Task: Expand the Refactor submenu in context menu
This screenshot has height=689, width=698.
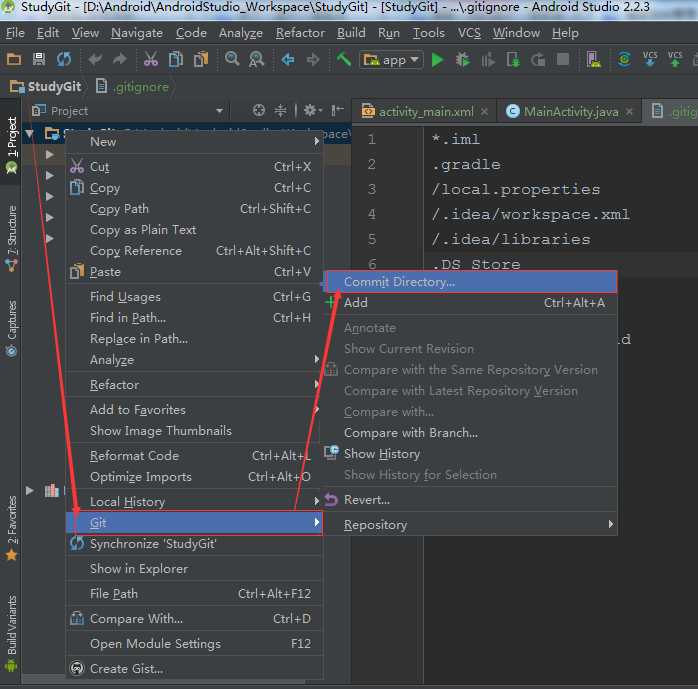Action: point(317,384)
